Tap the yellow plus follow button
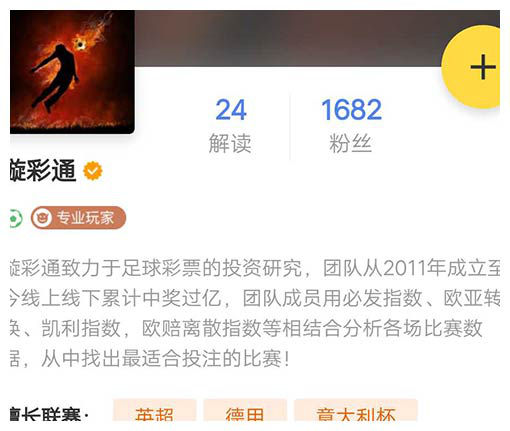Viewport: 510px width, 431px height. pos(473,67)
